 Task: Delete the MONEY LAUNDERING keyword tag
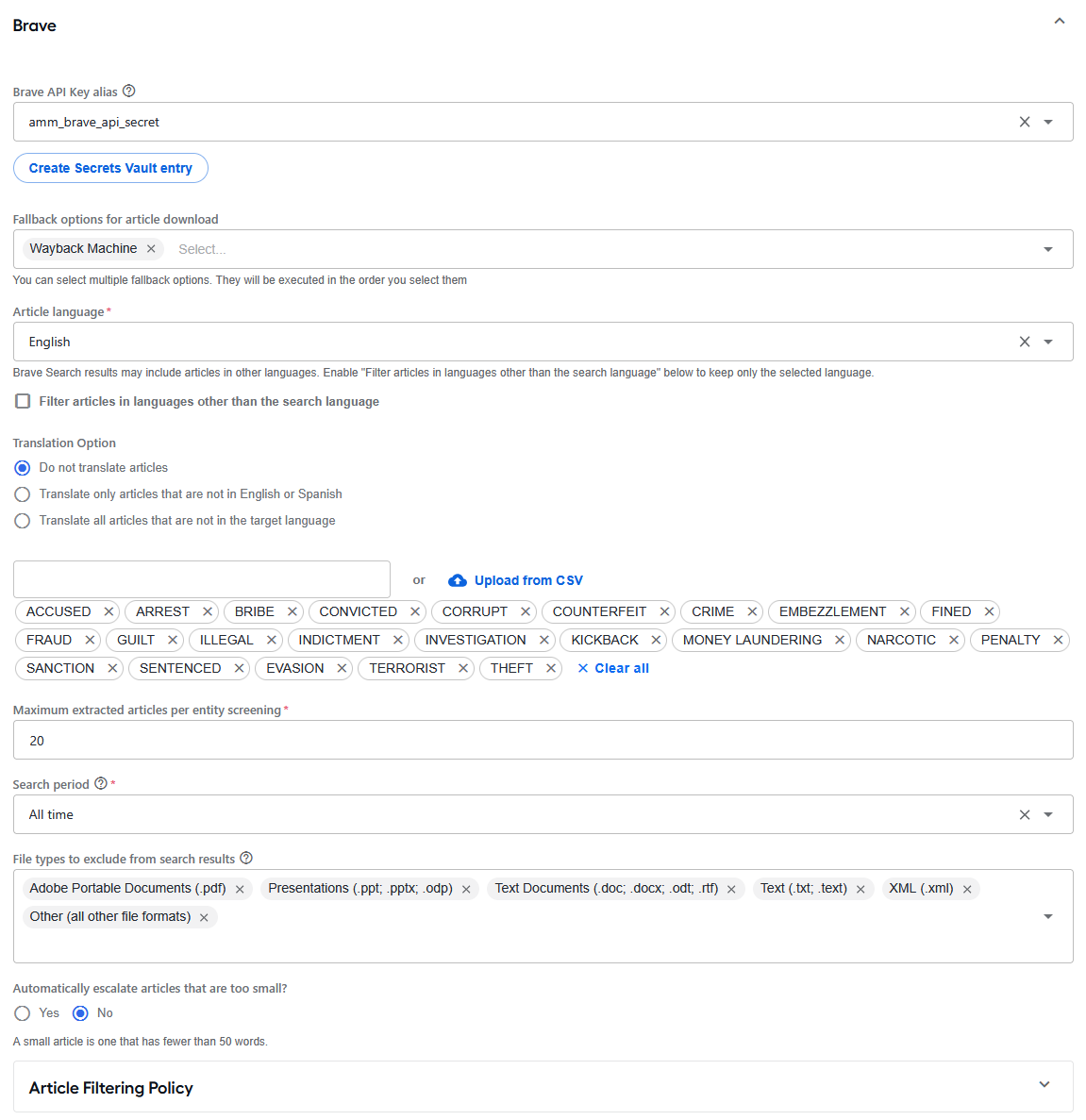point(840,640)
